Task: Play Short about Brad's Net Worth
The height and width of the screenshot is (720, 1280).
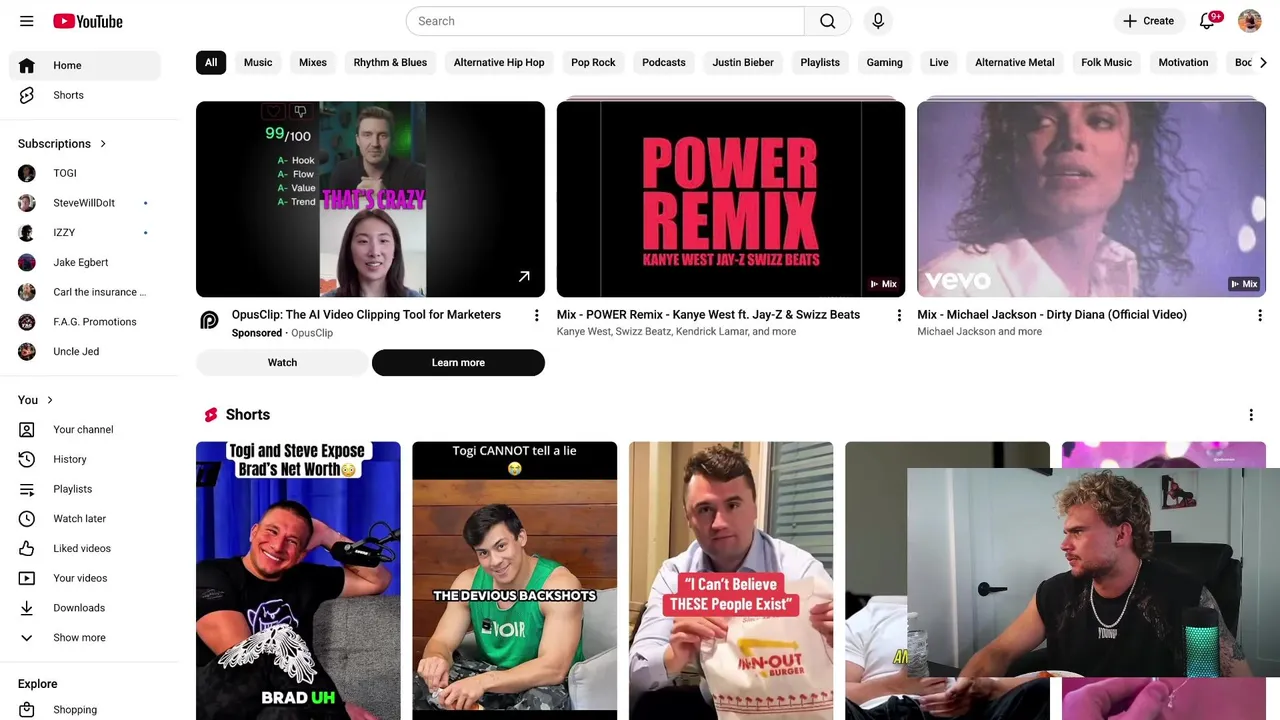Action: (x=298, y=580)
